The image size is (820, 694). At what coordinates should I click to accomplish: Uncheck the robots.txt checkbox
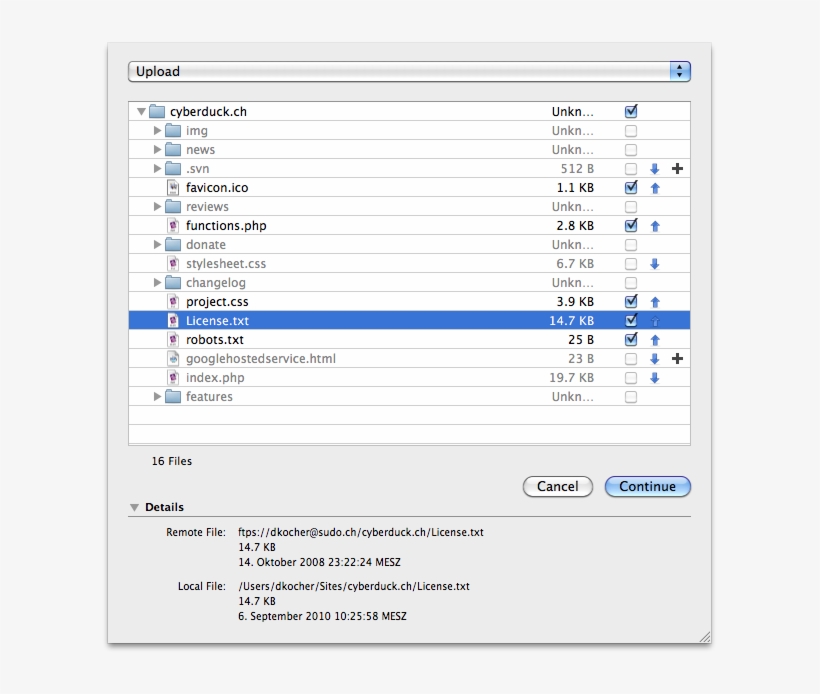tap(631, 339)
